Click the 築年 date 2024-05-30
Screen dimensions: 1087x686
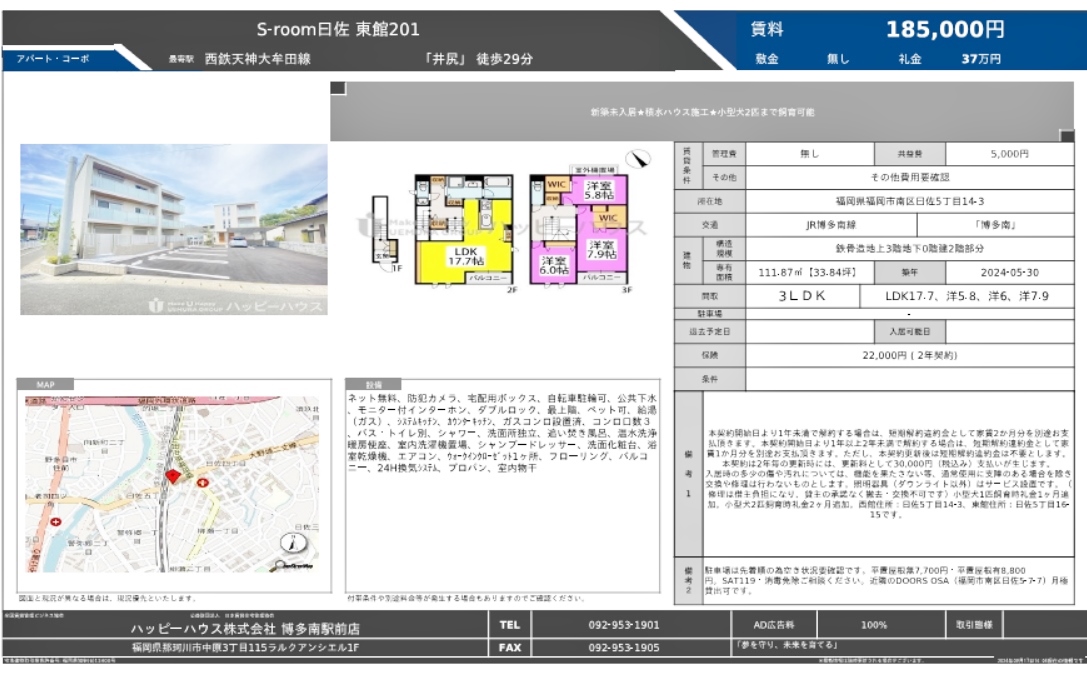tap(1009, 272)
